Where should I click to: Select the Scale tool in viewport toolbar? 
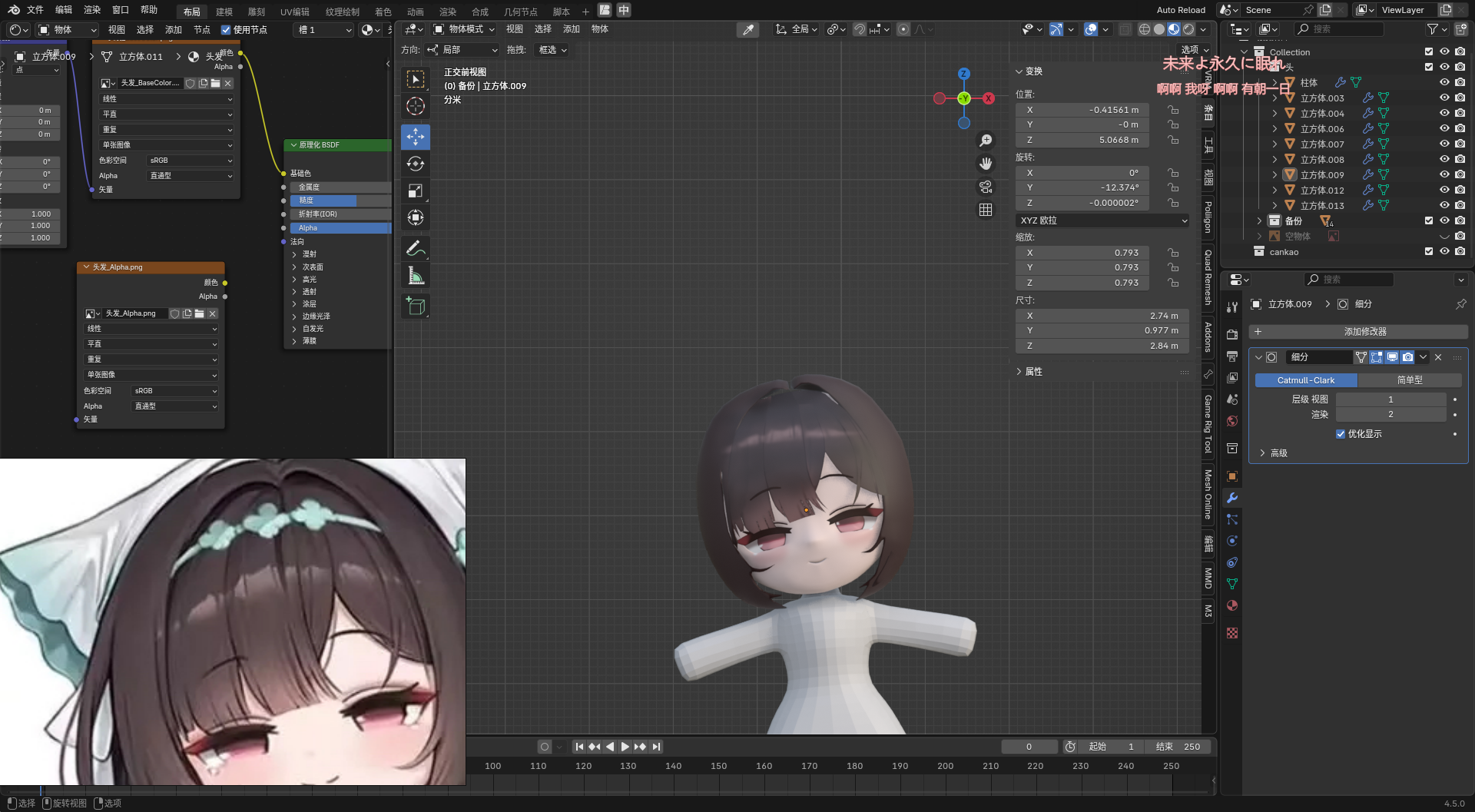416,191
